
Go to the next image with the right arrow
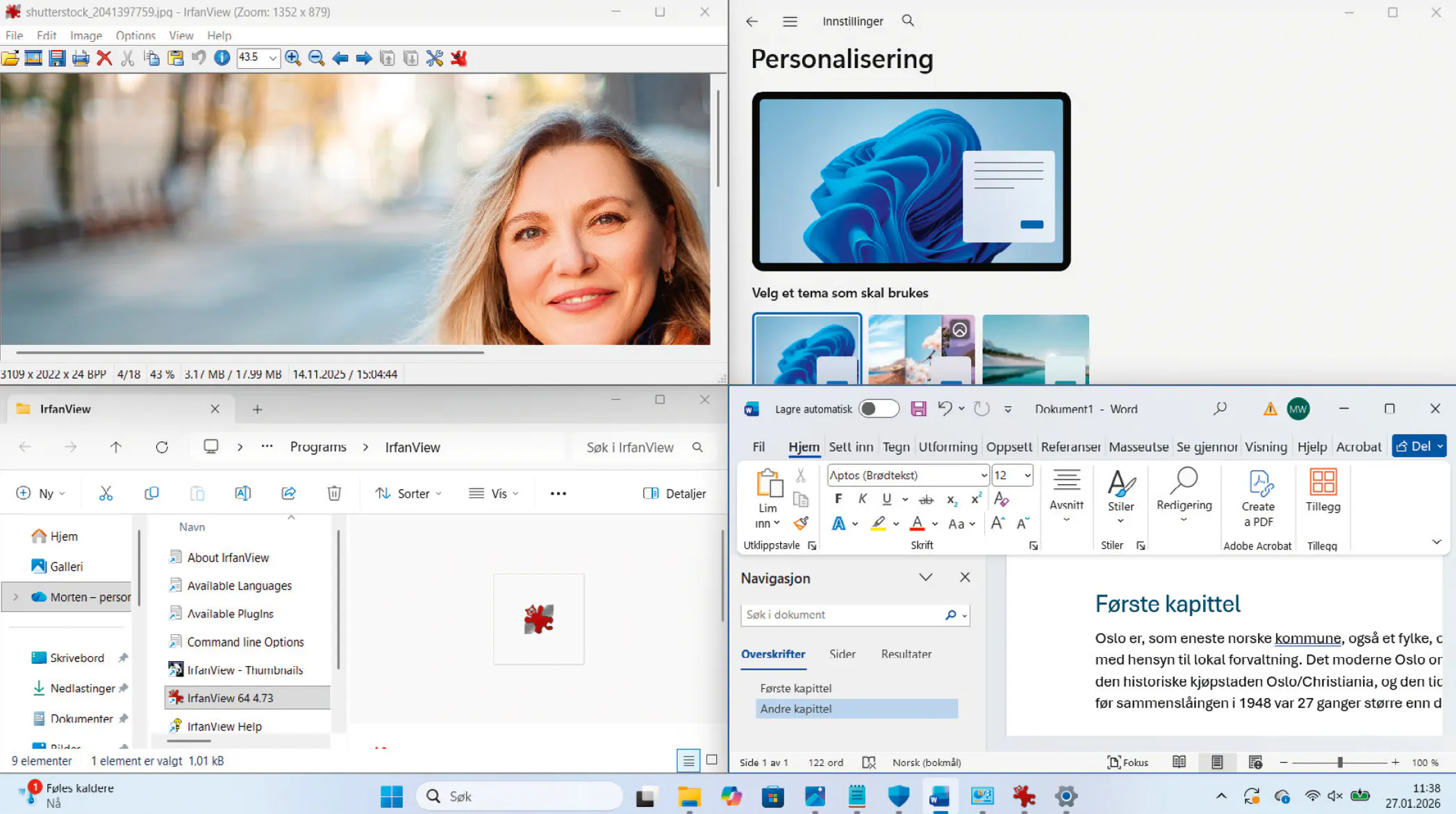click(x=363, y=58)
